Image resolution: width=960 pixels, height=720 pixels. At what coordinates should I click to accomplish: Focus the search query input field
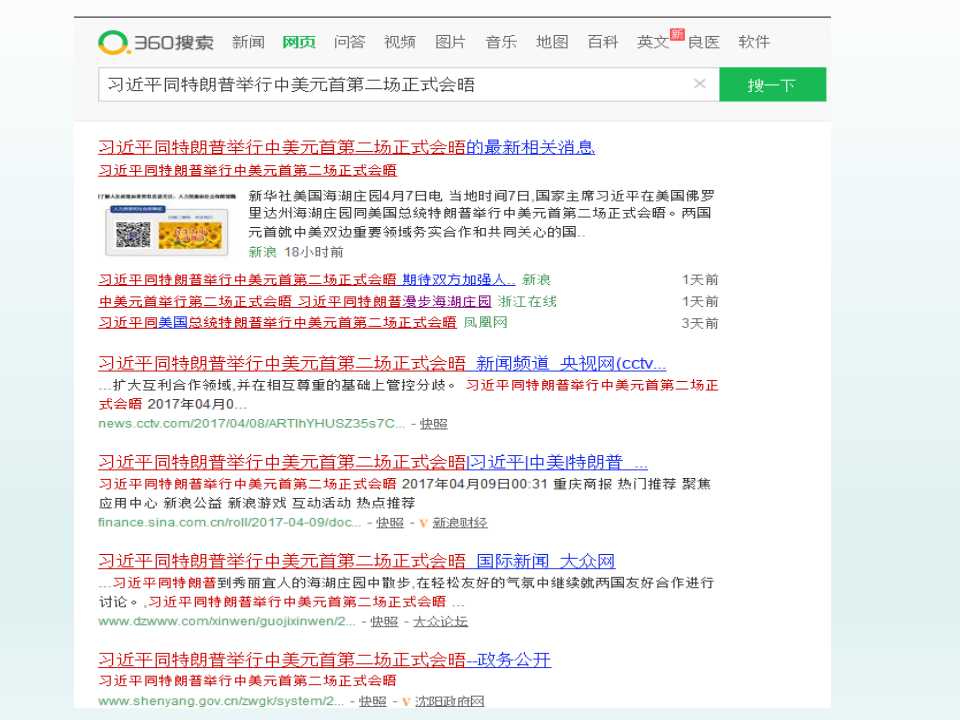coord(408,84)
